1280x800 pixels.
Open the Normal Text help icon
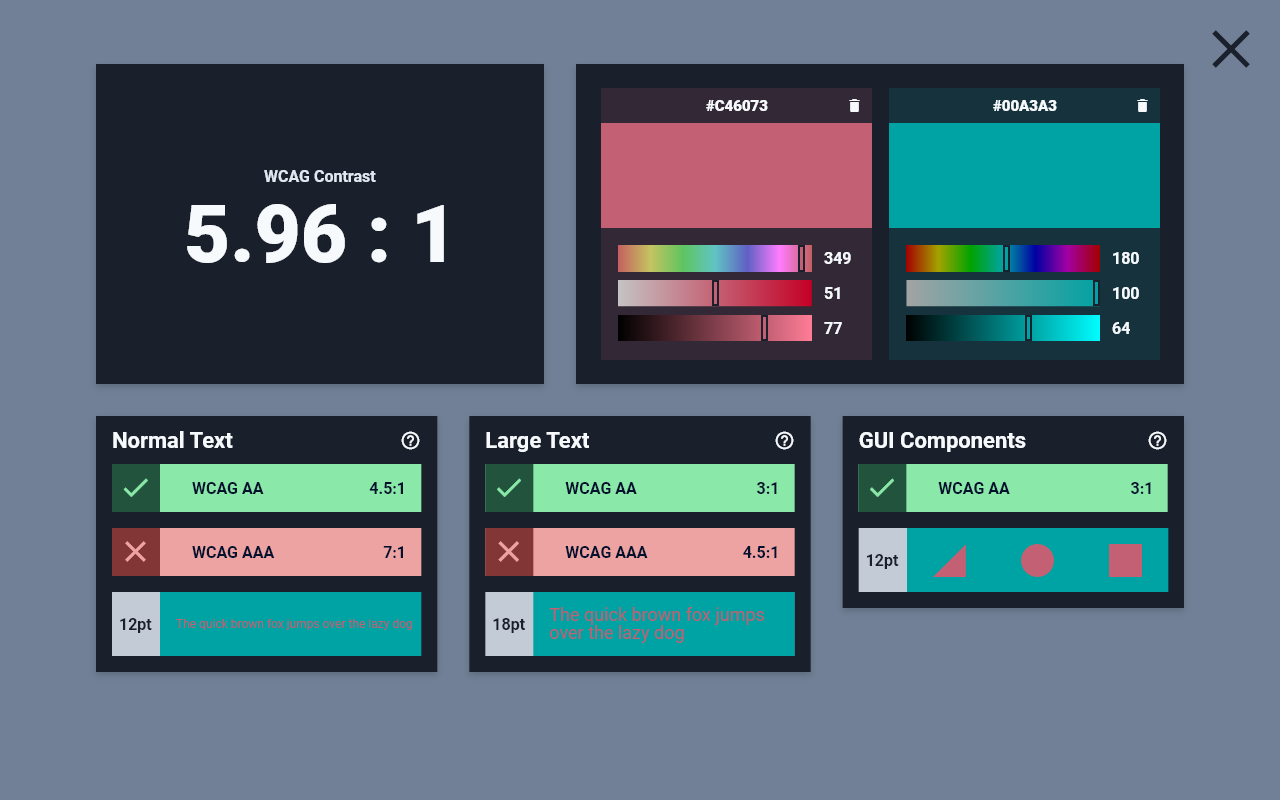411,440
